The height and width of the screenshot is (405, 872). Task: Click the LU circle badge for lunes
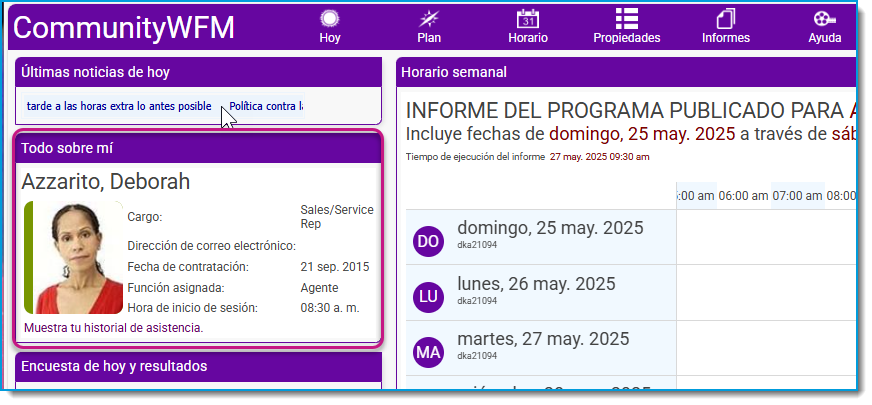[x=428, y=297]
